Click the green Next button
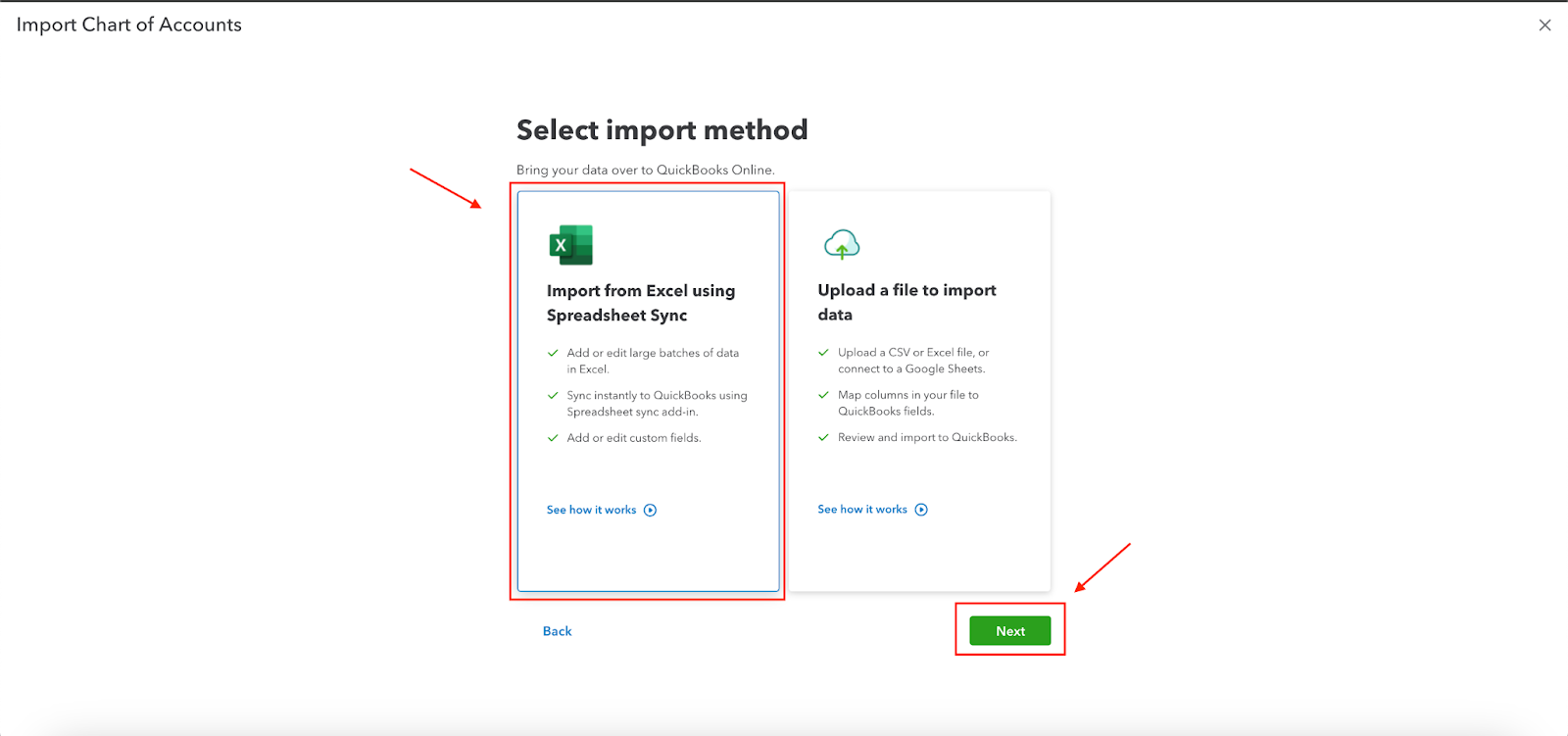The width and height of the screenshot is (1568, 736). 1010,631
